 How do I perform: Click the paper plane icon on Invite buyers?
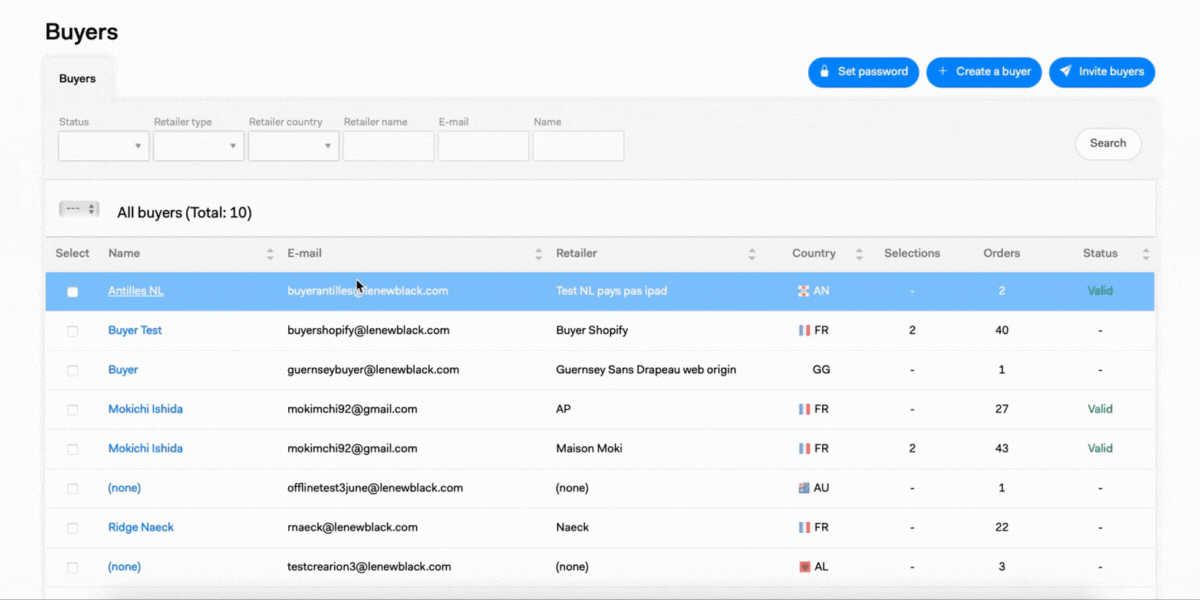(x=1066, y=72)
